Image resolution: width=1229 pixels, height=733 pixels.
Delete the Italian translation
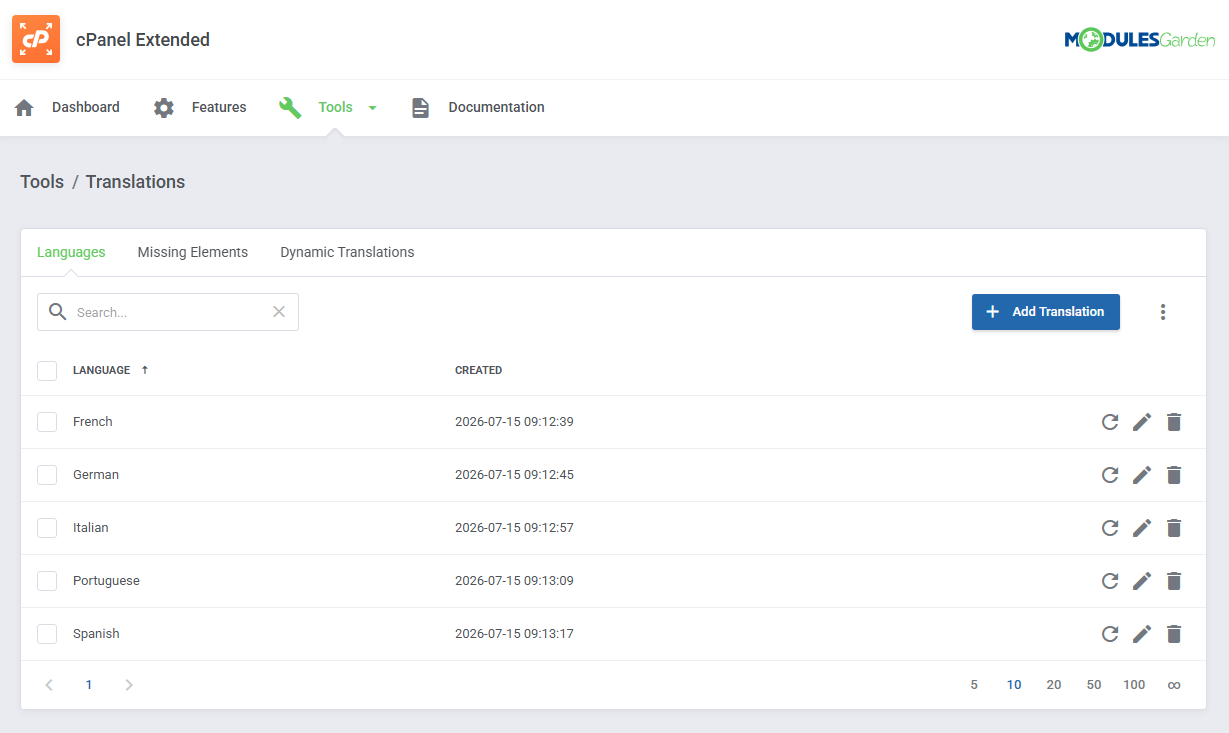[x=1174, y=528]
